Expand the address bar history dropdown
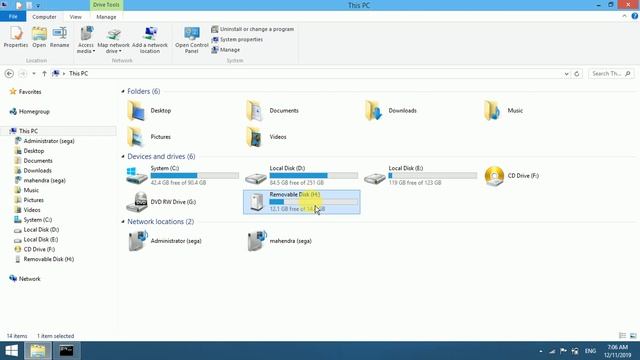Viewport: 640px width, 360px height. point(567,74)
